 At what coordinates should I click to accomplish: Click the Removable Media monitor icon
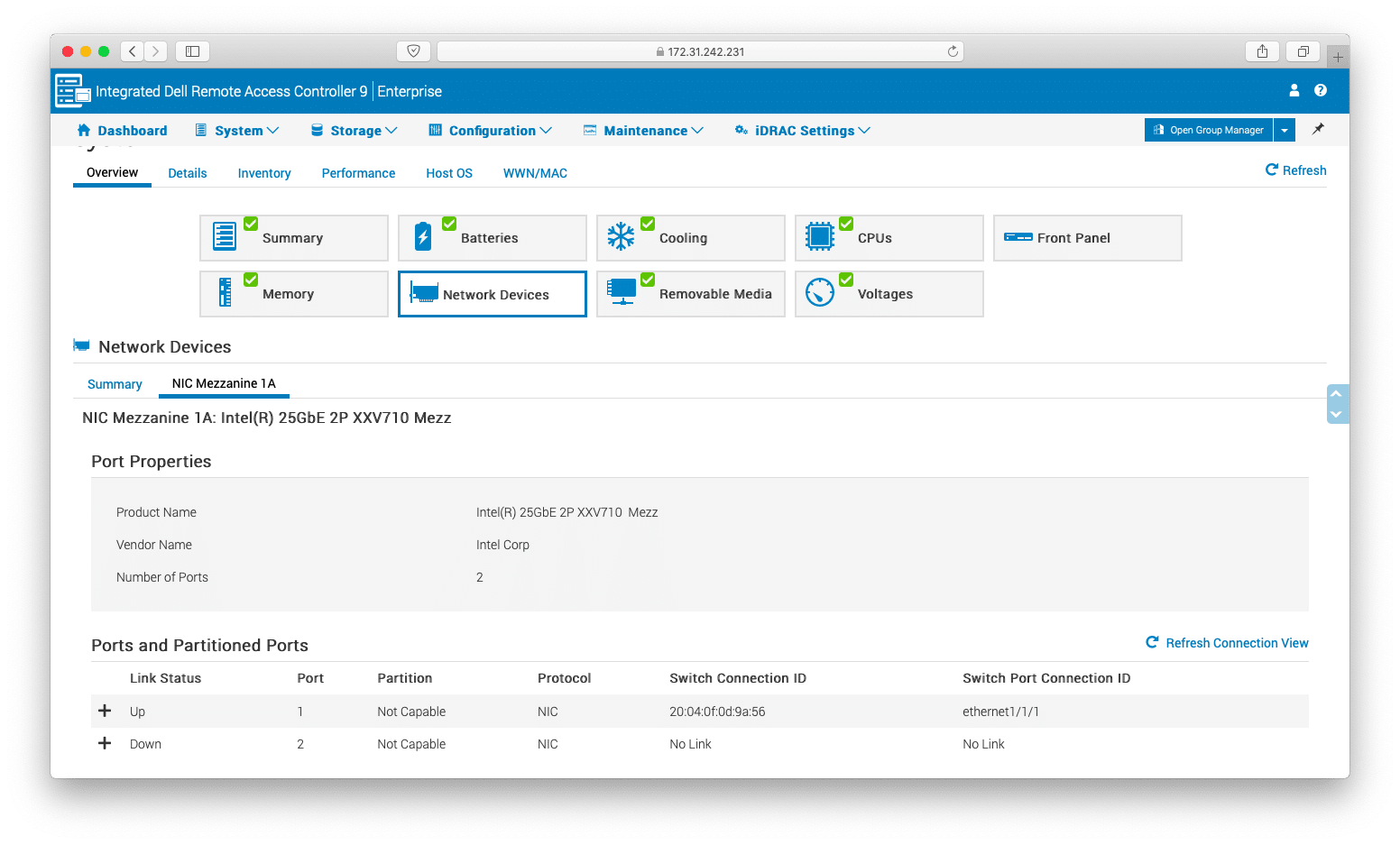pos(622,291)
